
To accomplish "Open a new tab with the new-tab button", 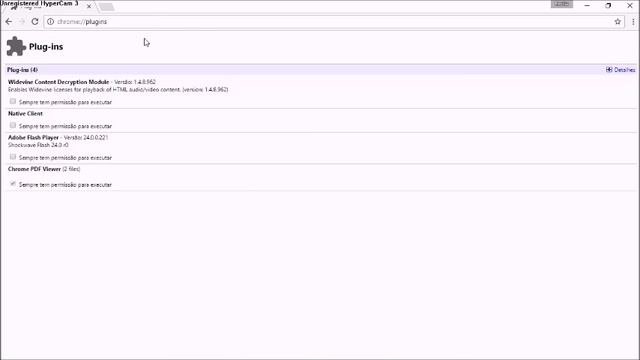I will coord(107,7).
